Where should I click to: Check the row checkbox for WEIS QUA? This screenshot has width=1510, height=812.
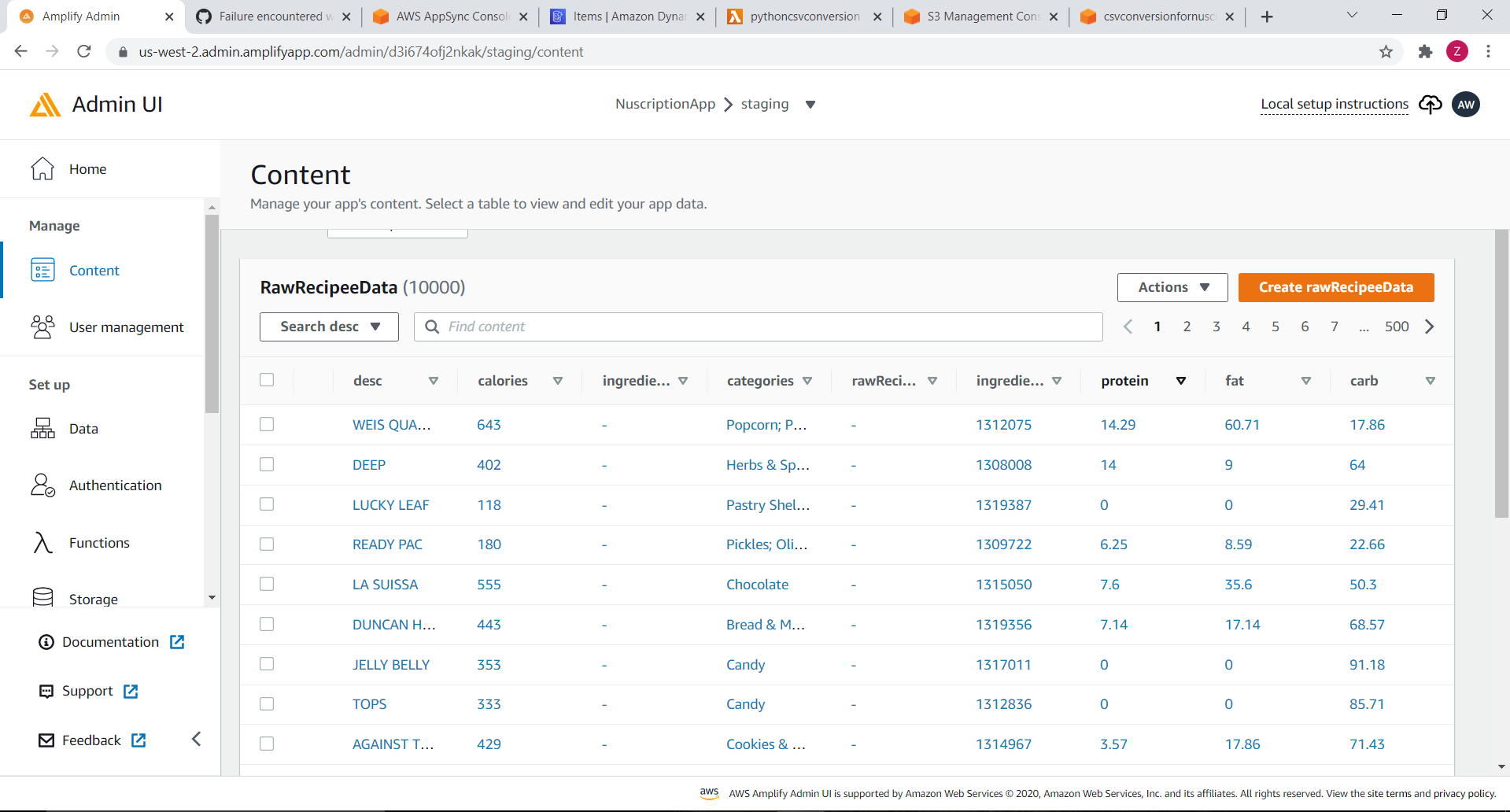267,424
